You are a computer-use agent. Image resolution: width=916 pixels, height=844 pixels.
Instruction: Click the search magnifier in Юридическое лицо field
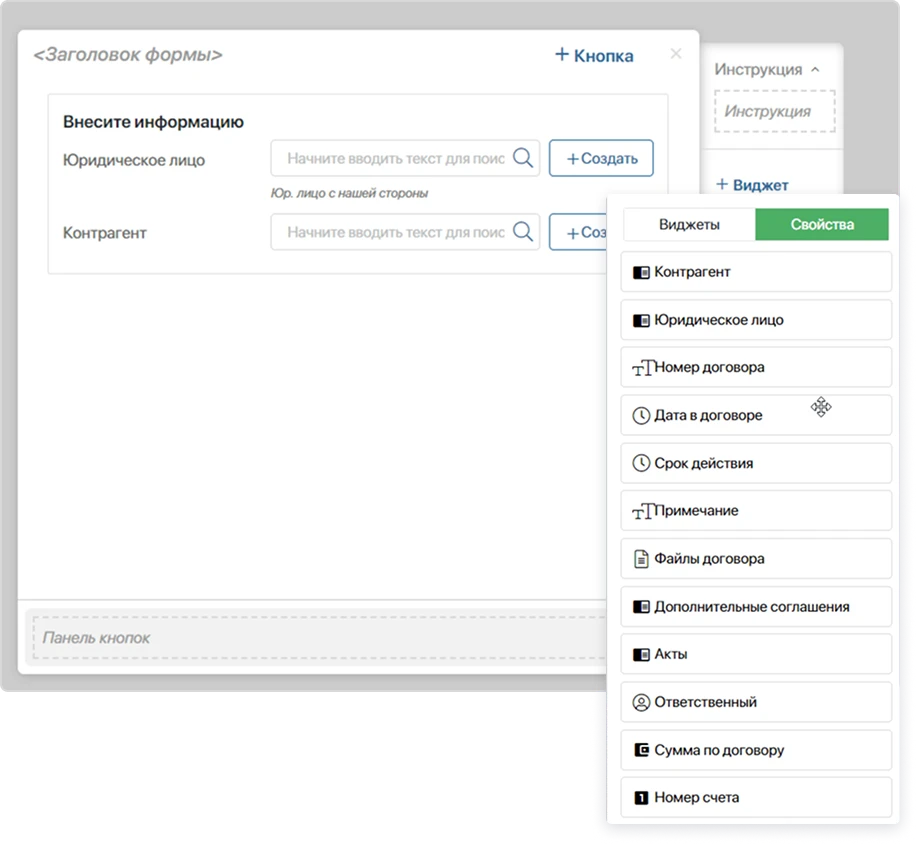[522, 158]
